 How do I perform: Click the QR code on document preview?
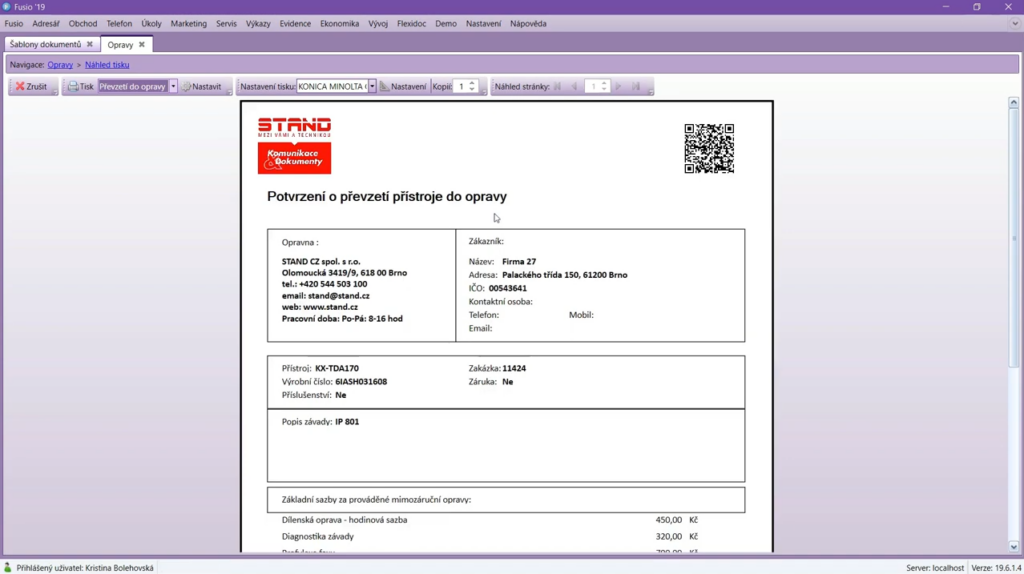coord(709,148)
